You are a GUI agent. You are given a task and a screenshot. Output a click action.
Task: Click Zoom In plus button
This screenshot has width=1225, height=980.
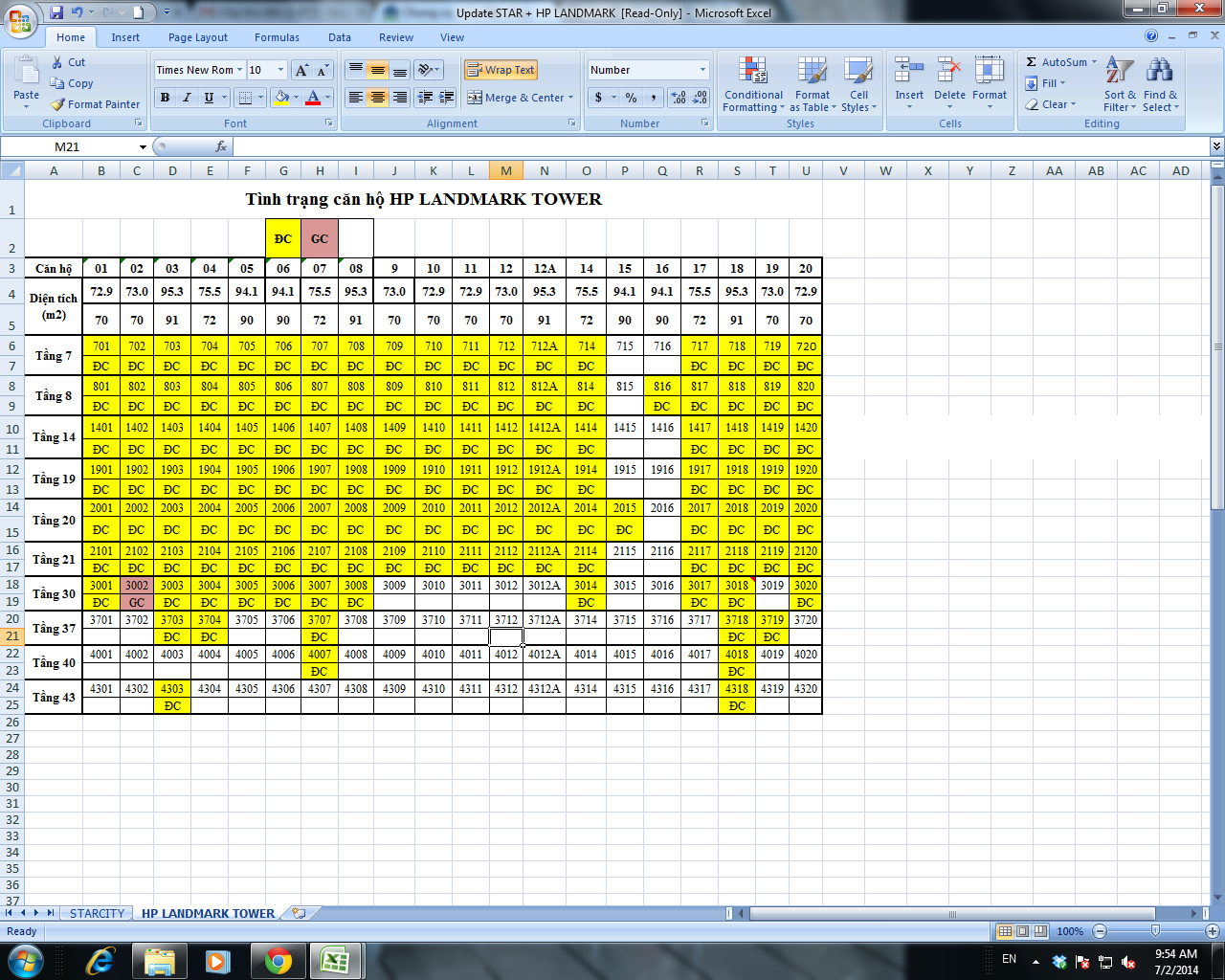pyautogui.click(x=1212, y=931)
